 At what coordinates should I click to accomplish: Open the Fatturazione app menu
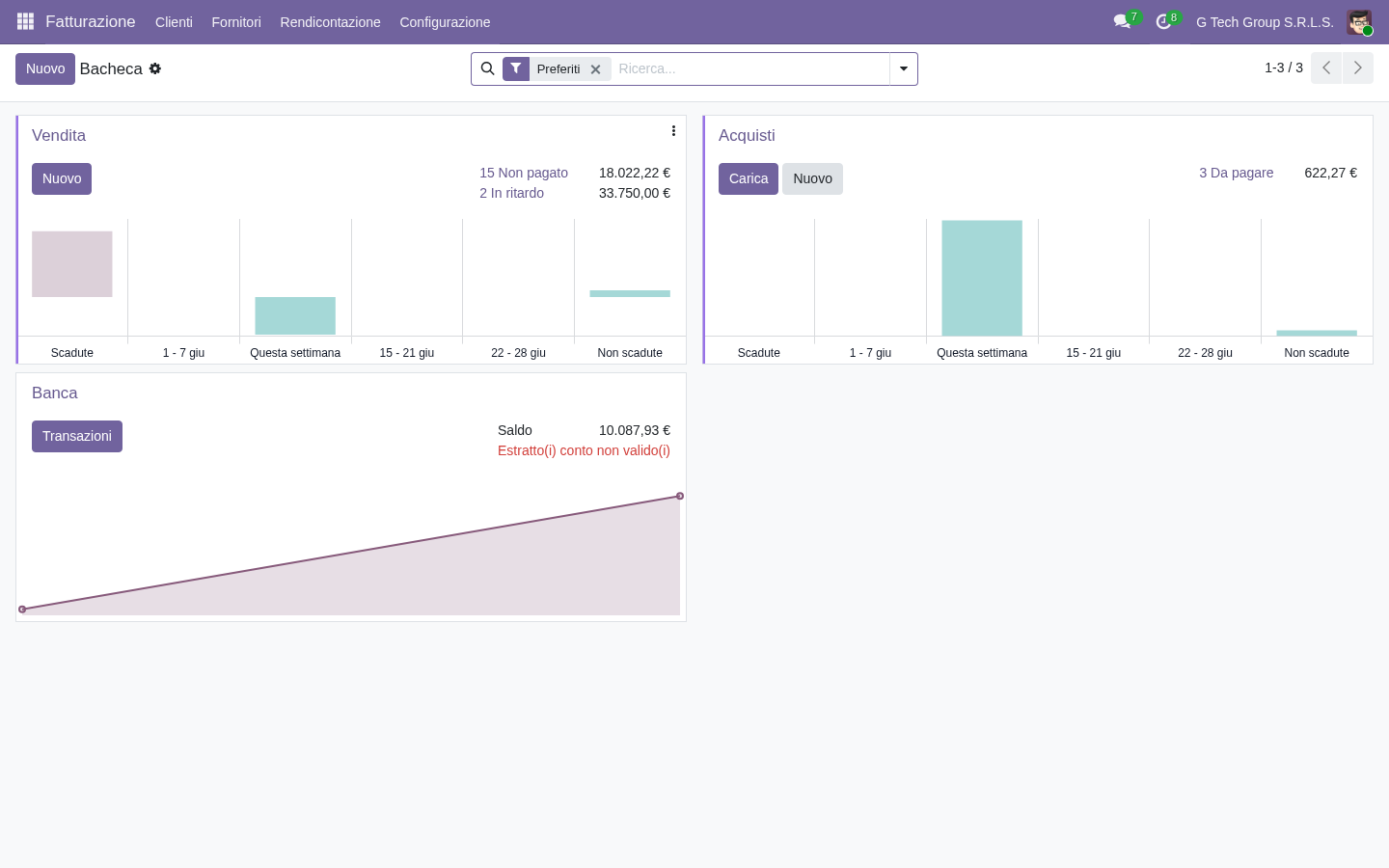91,21
